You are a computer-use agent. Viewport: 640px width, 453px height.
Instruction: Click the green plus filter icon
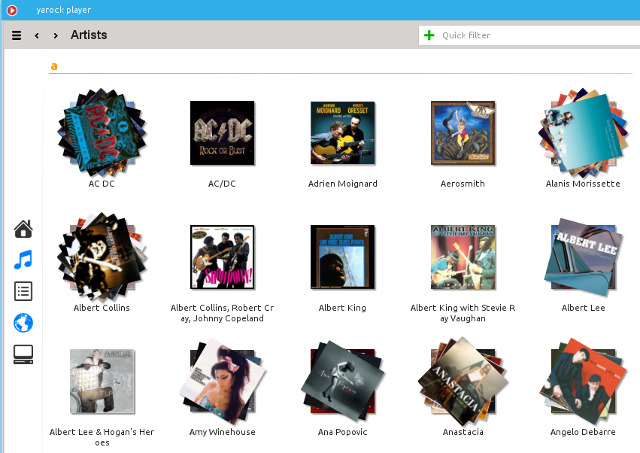[429, 36]
